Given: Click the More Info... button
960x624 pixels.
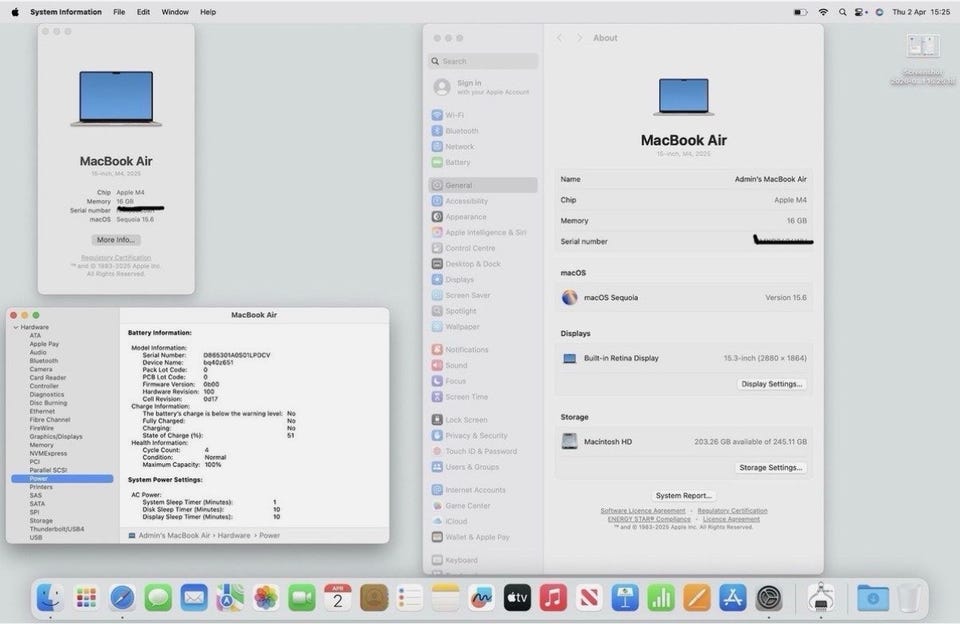Looking at the screenshot, I should pos(116,240).
